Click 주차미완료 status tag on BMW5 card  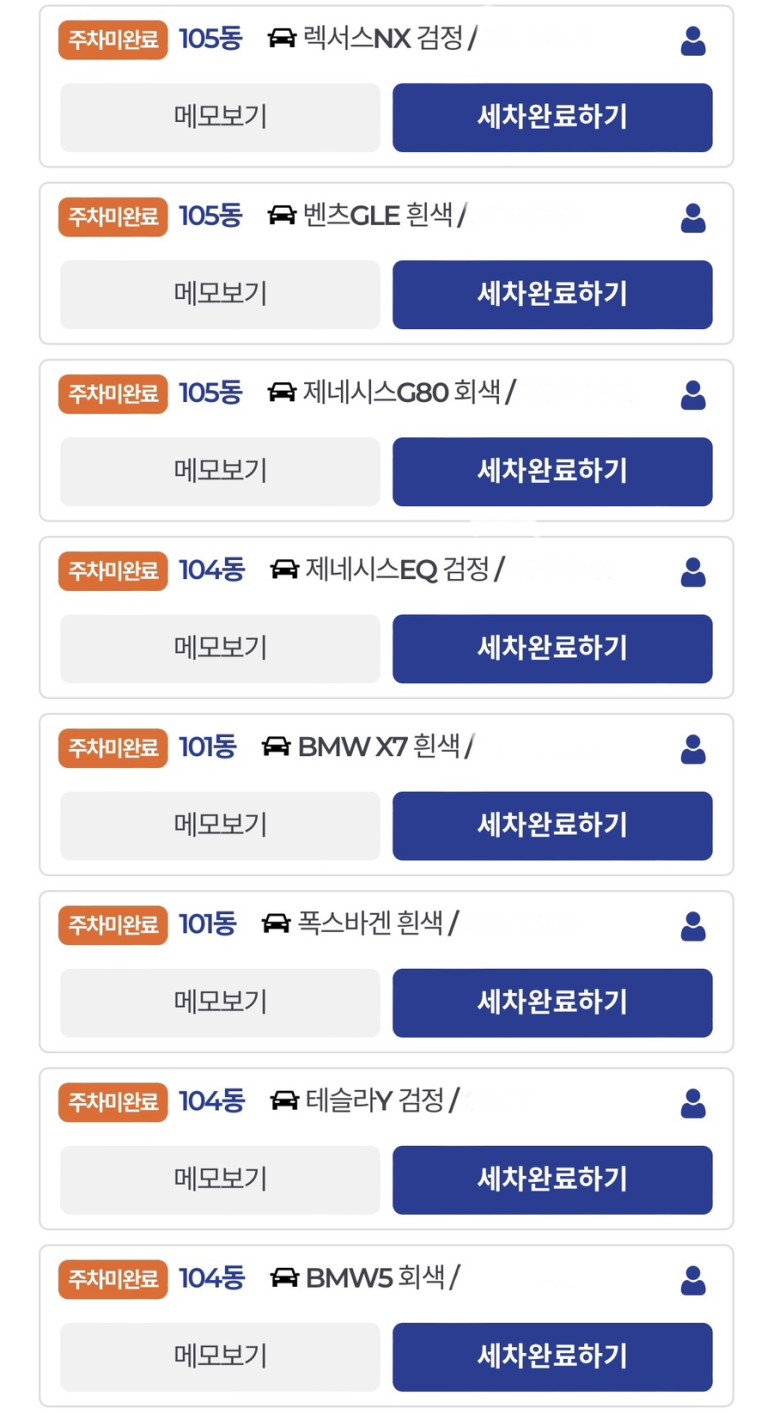(x=113, y=1279)
